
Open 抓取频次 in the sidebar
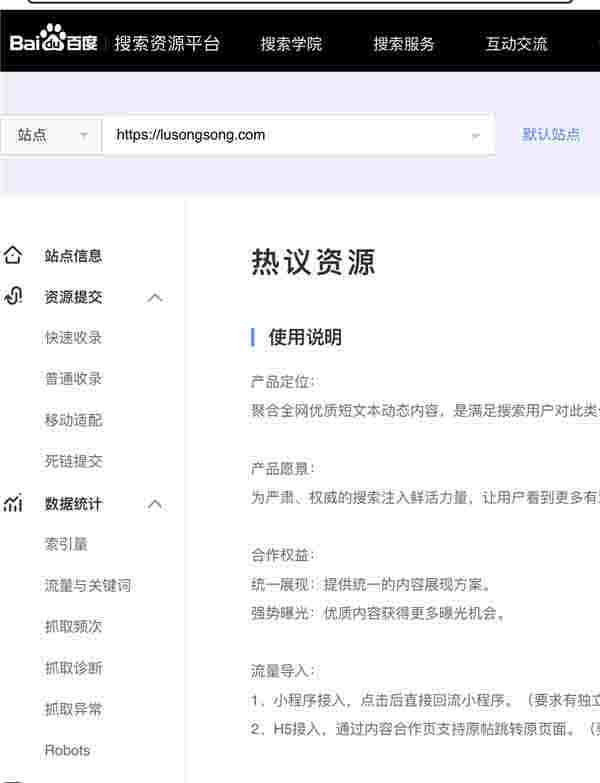click(73, 626)
